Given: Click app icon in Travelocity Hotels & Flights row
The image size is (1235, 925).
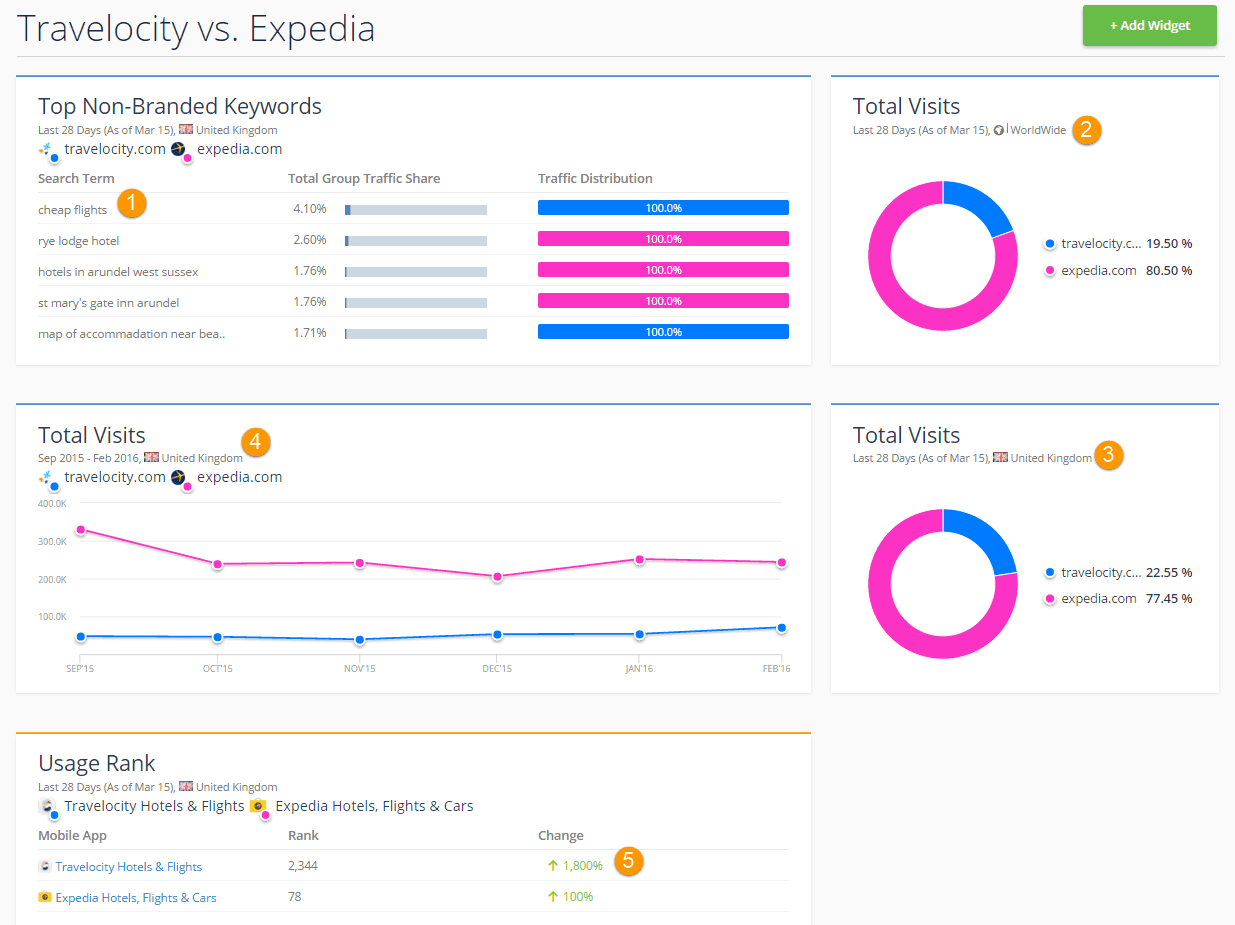Looking at the screenshot, I should click(x=44, y=867).
